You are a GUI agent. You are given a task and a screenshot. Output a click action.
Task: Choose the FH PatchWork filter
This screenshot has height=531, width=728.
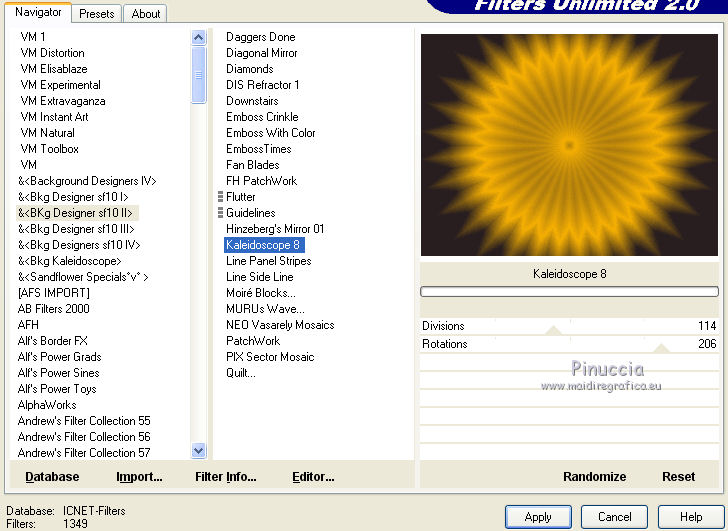coord(261,181)
